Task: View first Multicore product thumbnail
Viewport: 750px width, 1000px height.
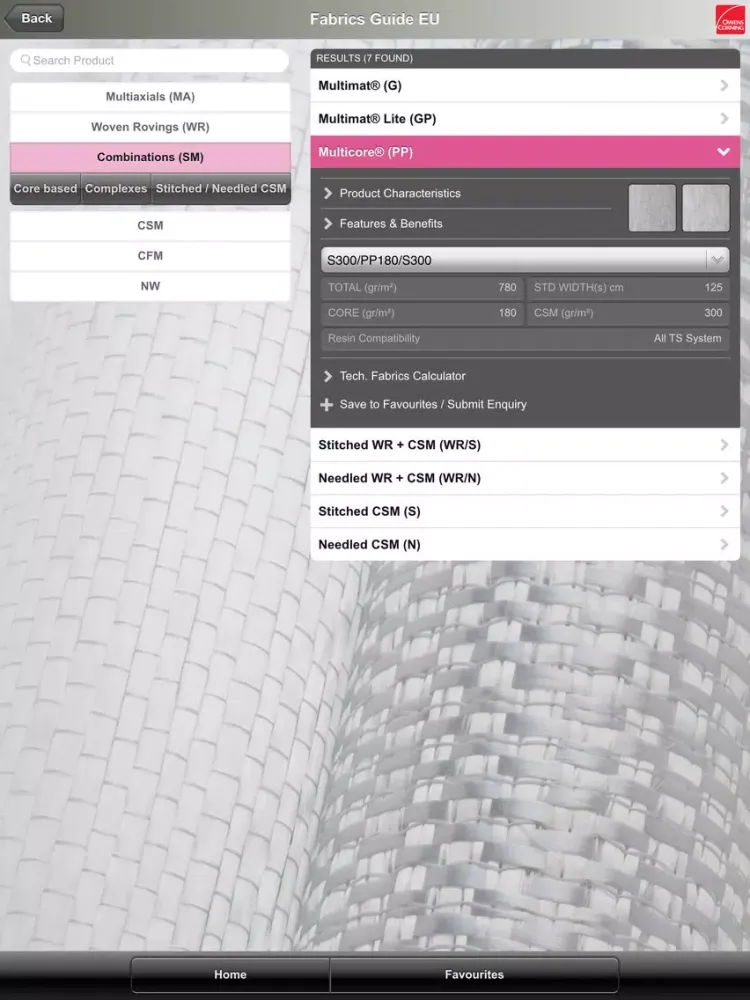Action: [x=652, y=208]
